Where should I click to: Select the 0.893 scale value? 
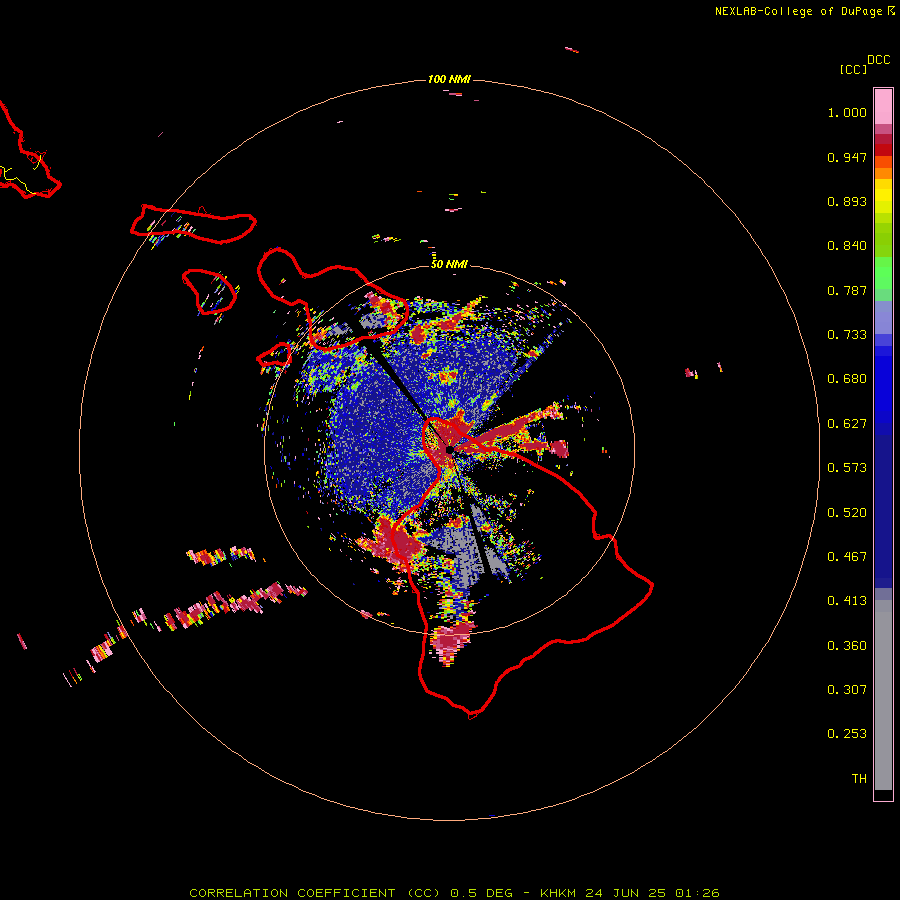[847, 201]
